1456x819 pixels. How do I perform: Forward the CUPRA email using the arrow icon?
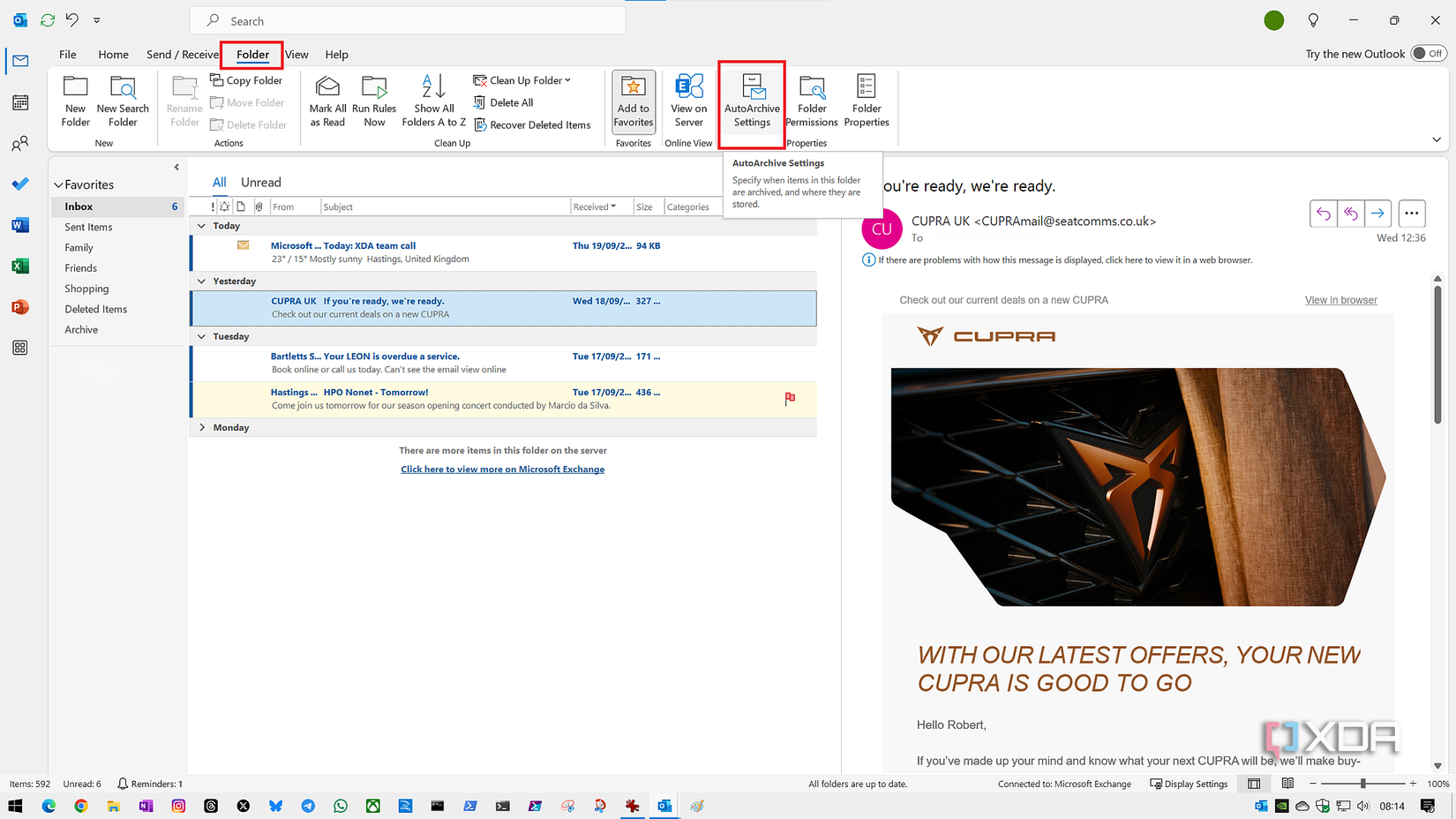click(x=1377, y=213)
